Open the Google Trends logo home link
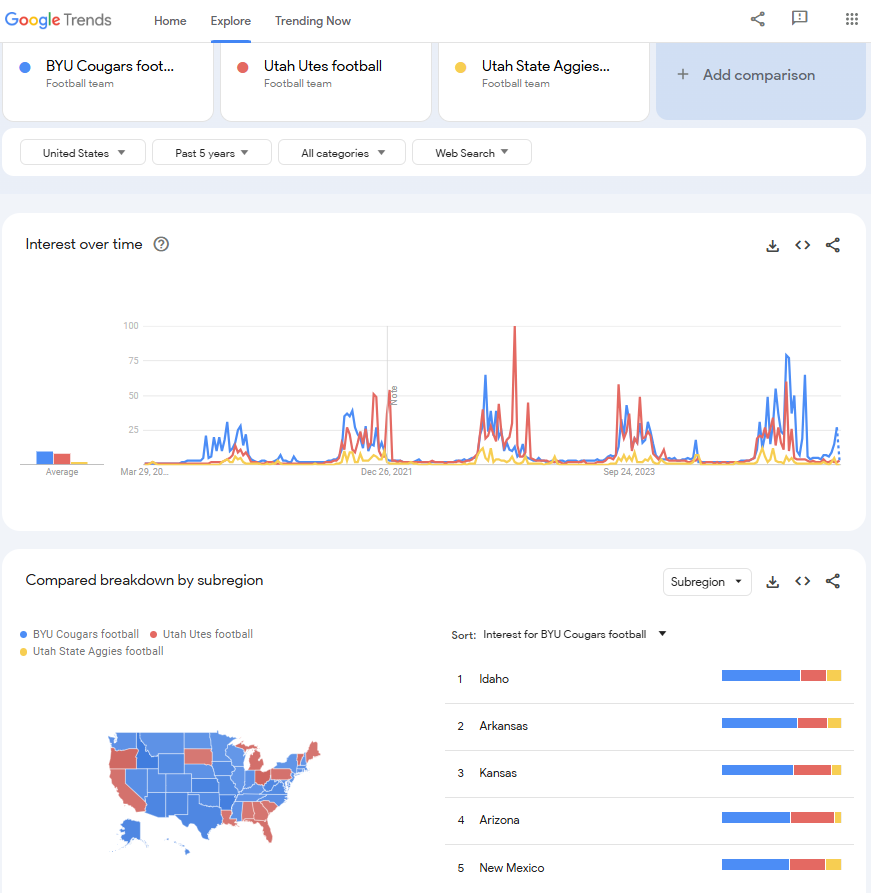871x893 pixels. pyautogui.click(x=58, y=20)
